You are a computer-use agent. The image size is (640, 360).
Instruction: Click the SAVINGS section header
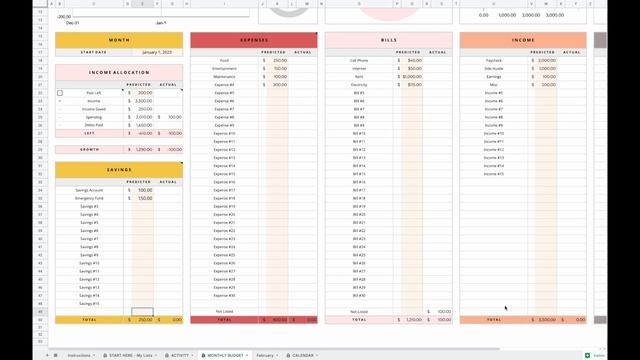click(x=119, y=169)
